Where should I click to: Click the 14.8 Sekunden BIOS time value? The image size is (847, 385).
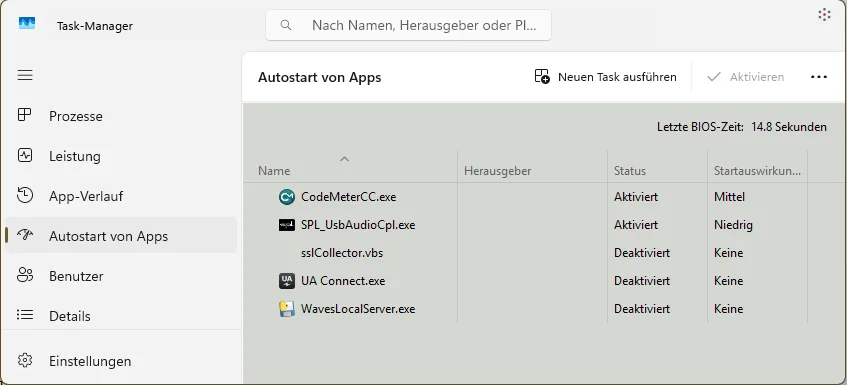click(789, 127)
